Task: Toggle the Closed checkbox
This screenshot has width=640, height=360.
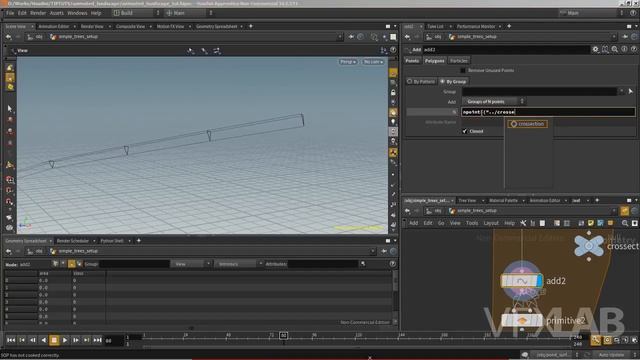Action: 464,131
